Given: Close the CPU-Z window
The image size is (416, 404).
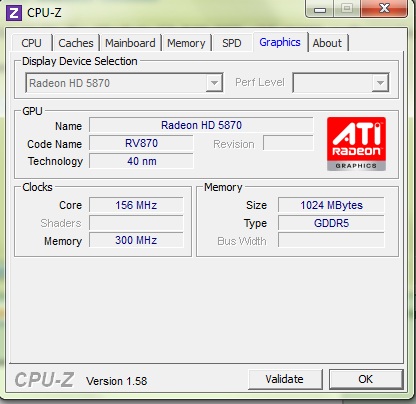Looking at the screenshot, I should tap(384, 8).
